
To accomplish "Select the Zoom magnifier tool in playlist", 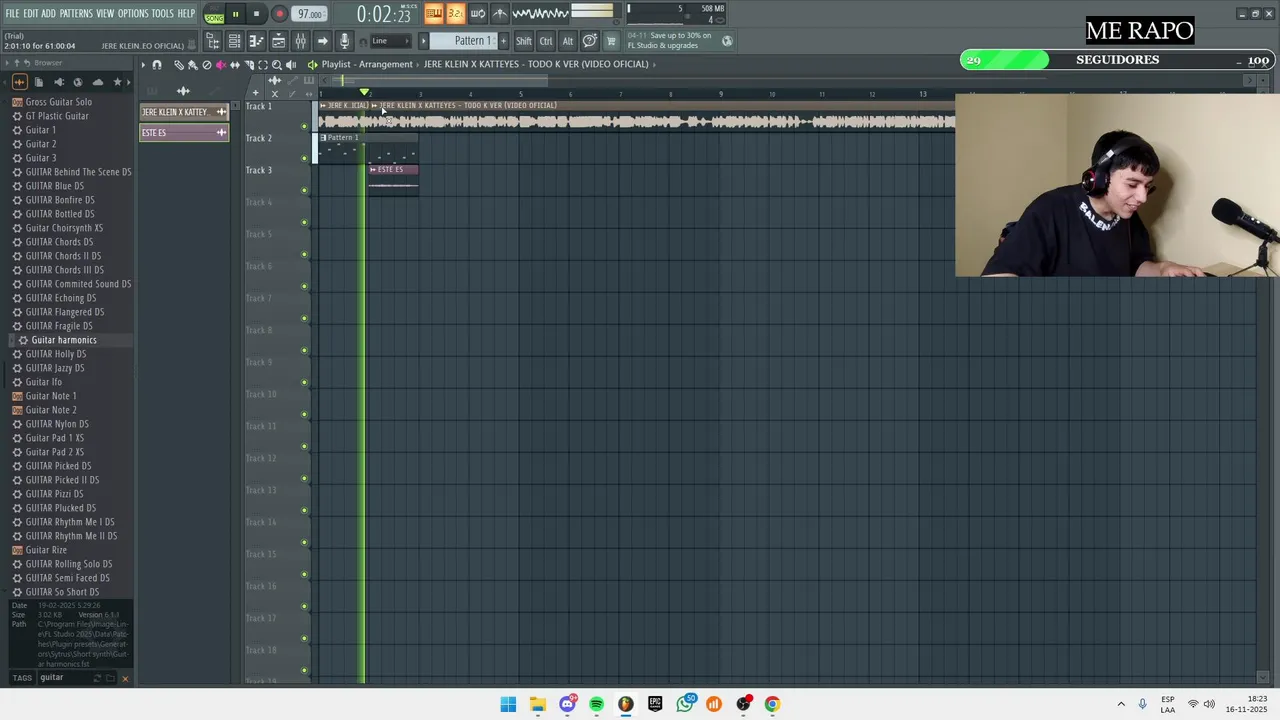I will [277, 65].
